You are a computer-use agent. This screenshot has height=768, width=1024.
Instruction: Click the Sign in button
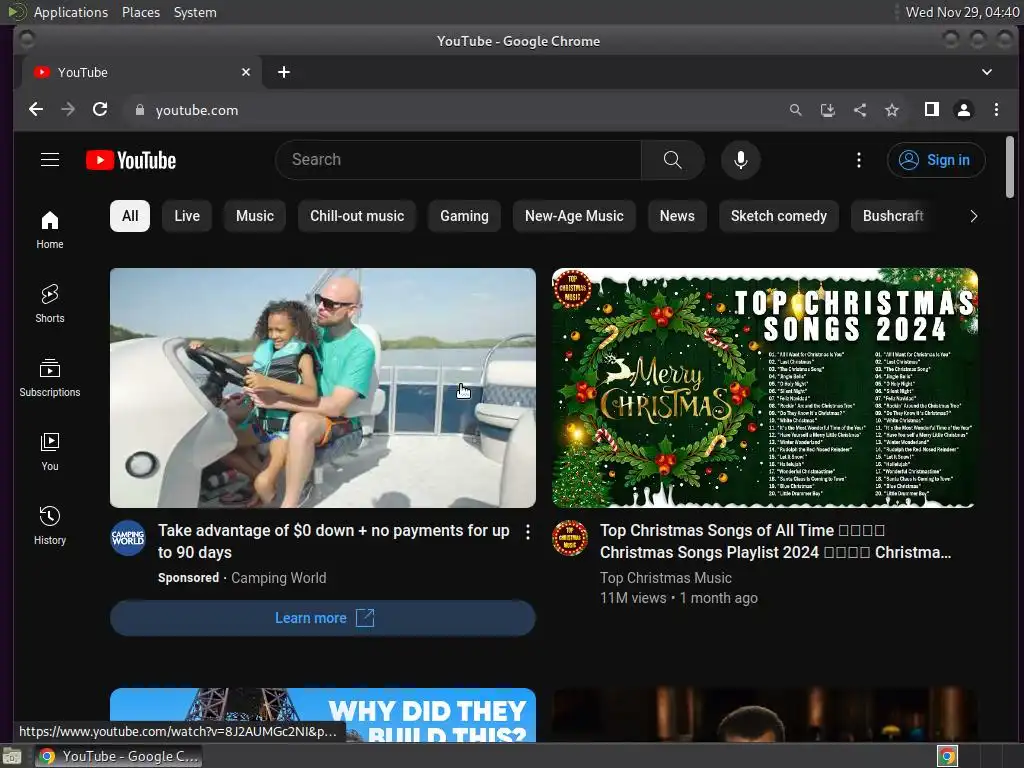[936, 160]
